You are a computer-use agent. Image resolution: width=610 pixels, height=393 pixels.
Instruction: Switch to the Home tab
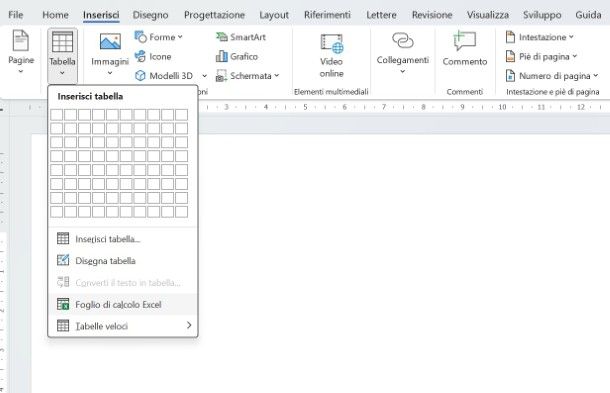pyautogui.click(x=55, y=15)
